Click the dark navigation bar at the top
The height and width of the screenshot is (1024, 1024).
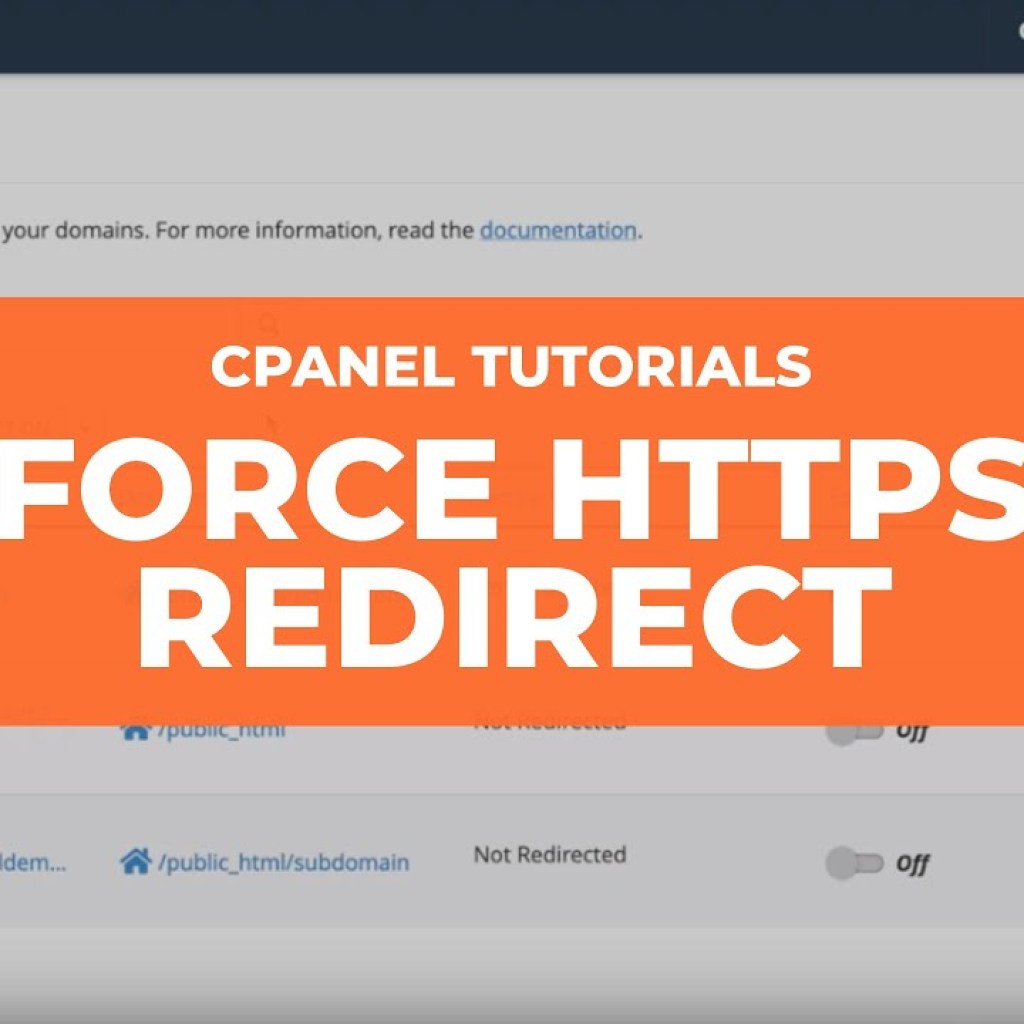pos(512,35)
